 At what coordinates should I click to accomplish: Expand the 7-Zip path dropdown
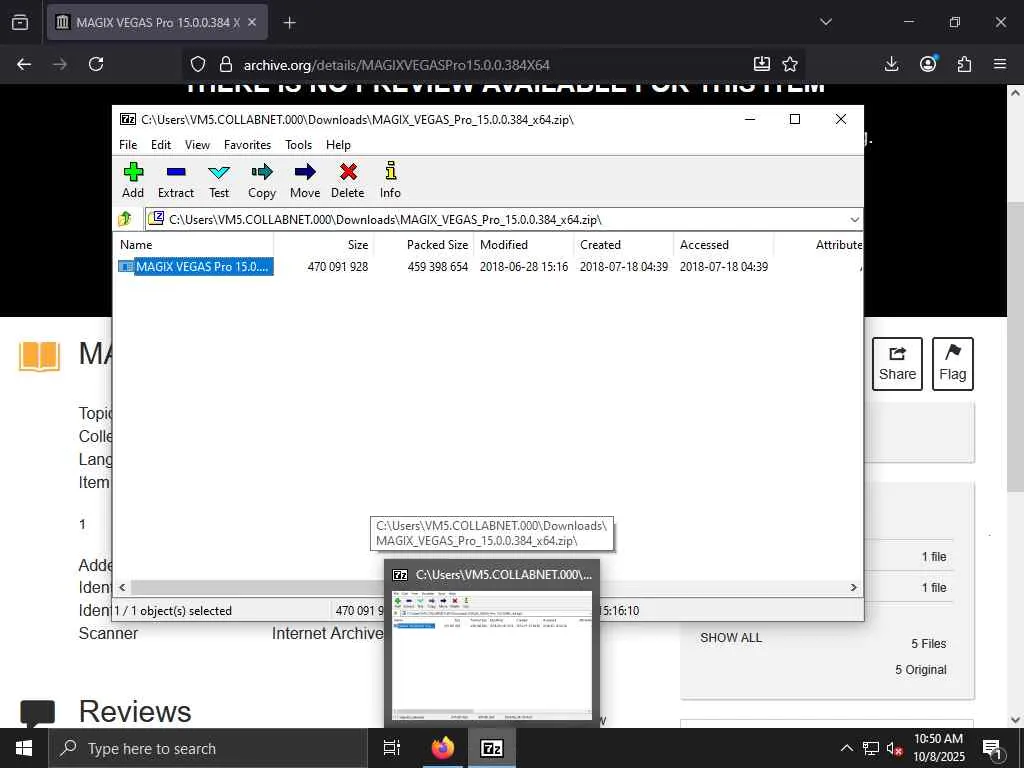point(854,219)
